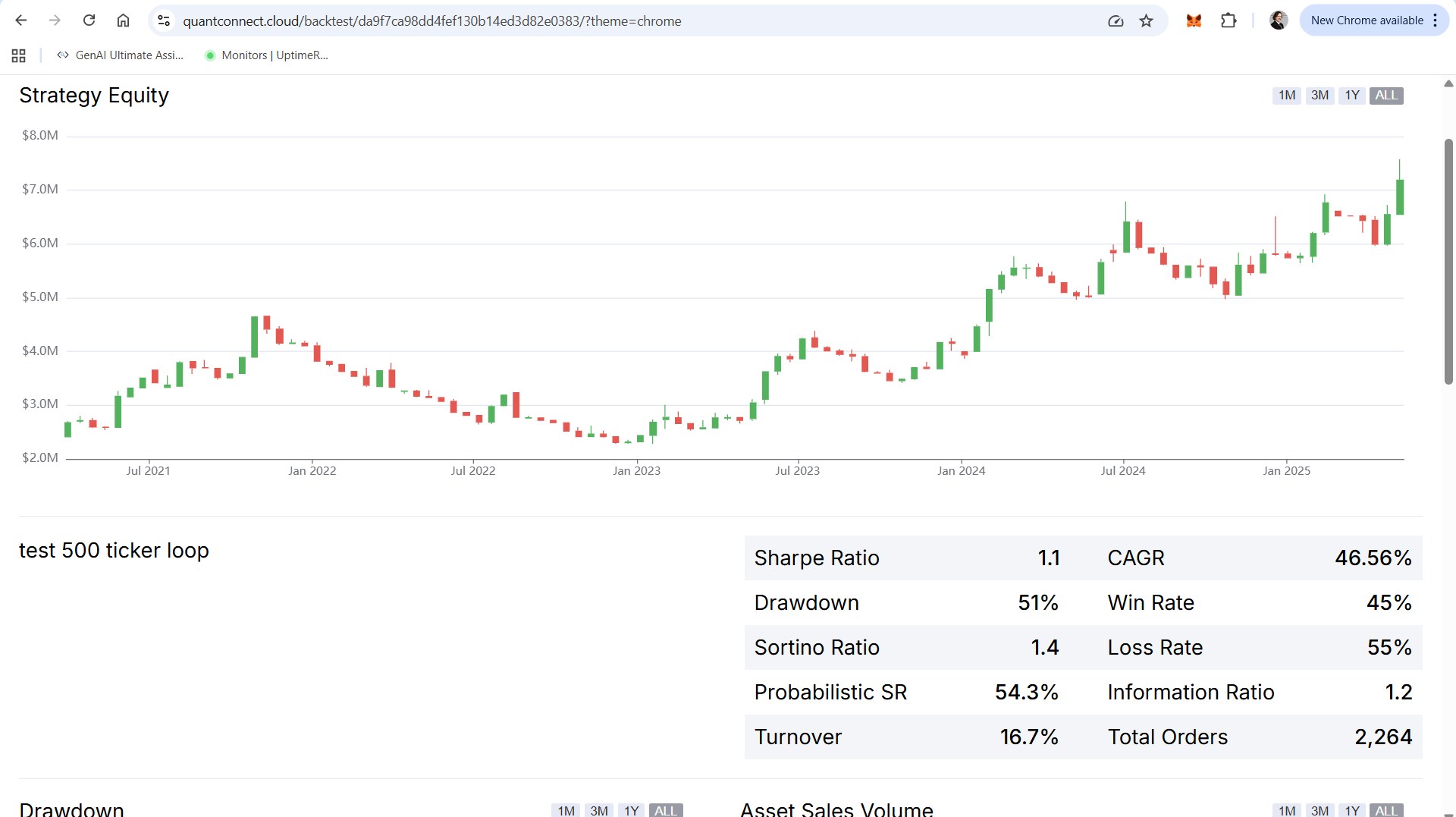The width and height of the screenshot is (1456, 817).
Task: Set Drawdown chart range to ALL
Action: click(x=666, y=810)
